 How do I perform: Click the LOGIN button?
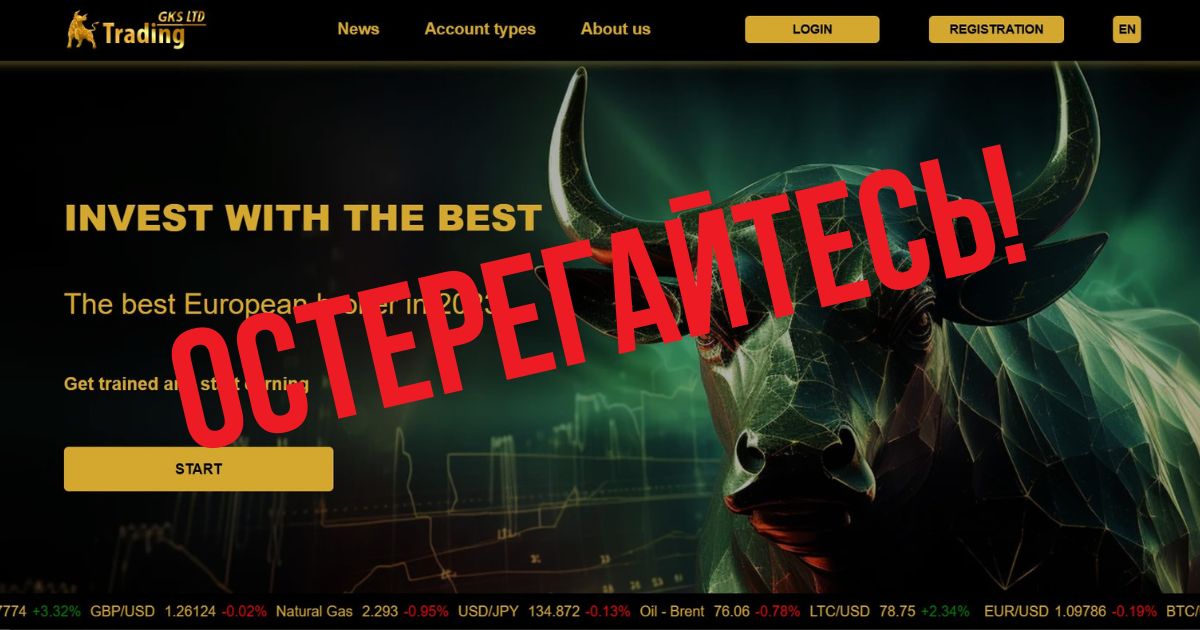click(x=812, y=29)
